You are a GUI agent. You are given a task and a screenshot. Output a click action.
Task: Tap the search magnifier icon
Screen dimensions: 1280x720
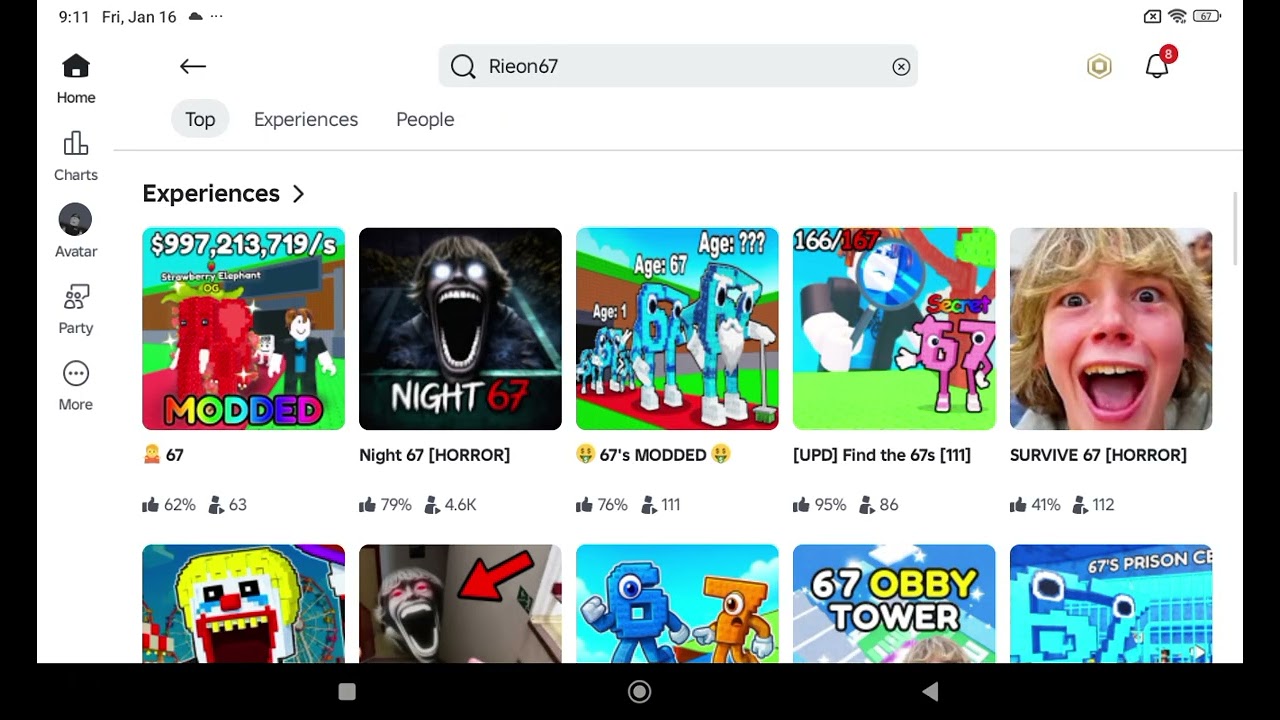pos(463,67)
